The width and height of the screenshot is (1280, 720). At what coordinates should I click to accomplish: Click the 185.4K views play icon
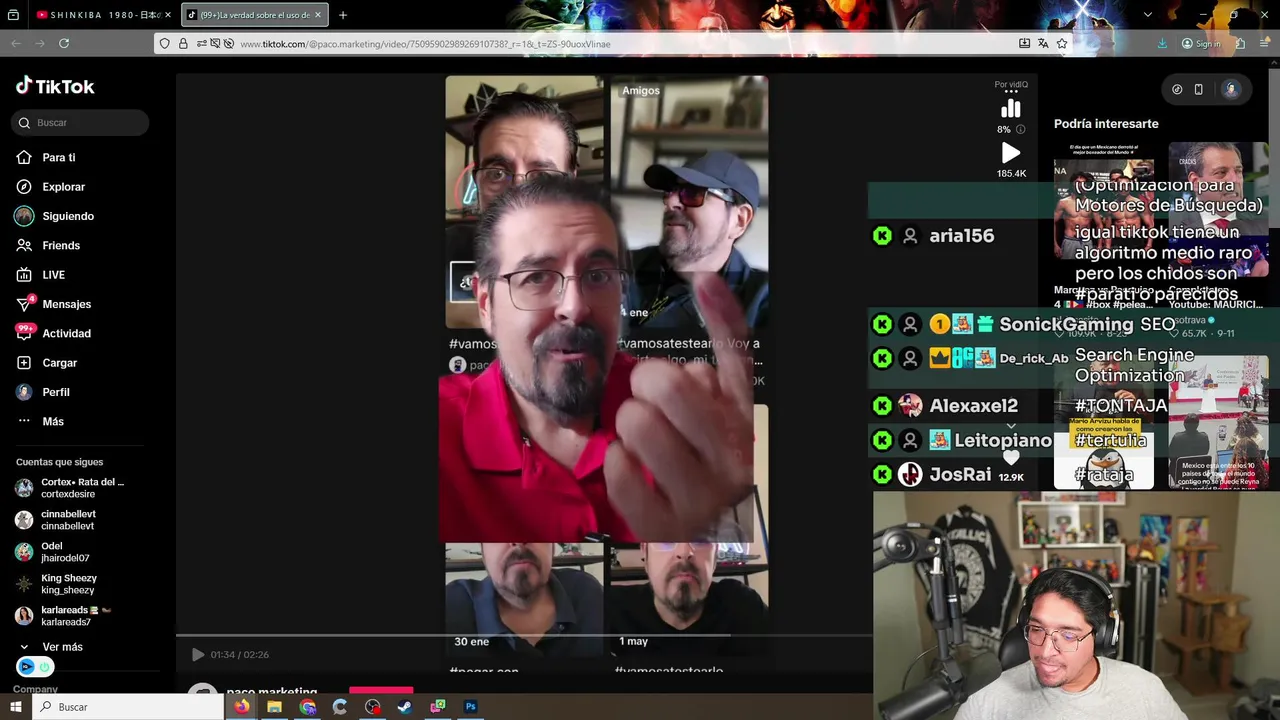[1011, 153]
